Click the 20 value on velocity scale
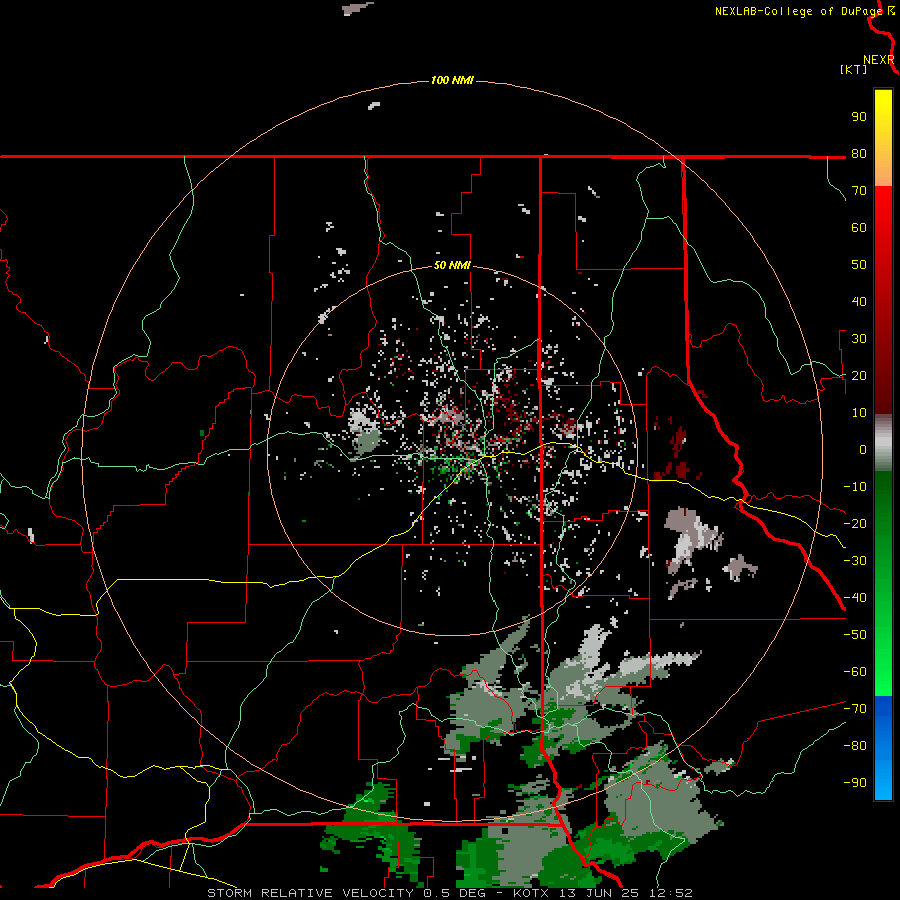The image size is (900, 900). click(859, 375)
